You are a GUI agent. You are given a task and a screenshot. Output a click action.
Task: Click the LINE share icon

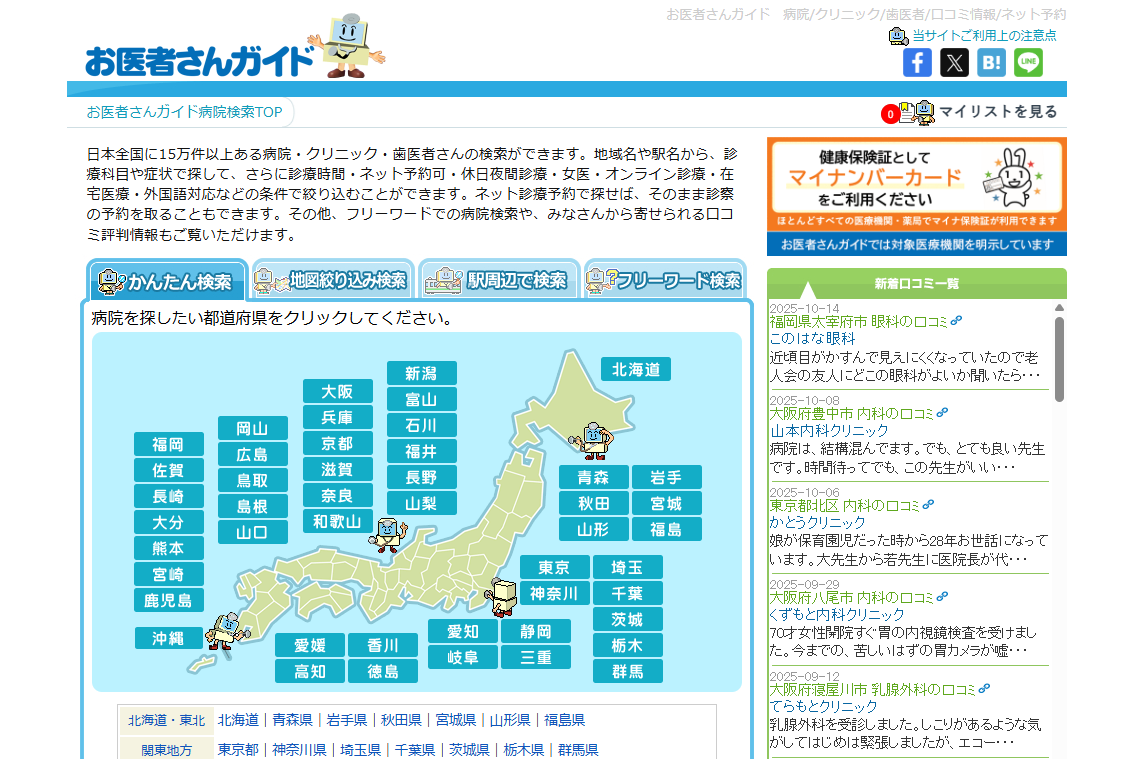(1028, 62)
